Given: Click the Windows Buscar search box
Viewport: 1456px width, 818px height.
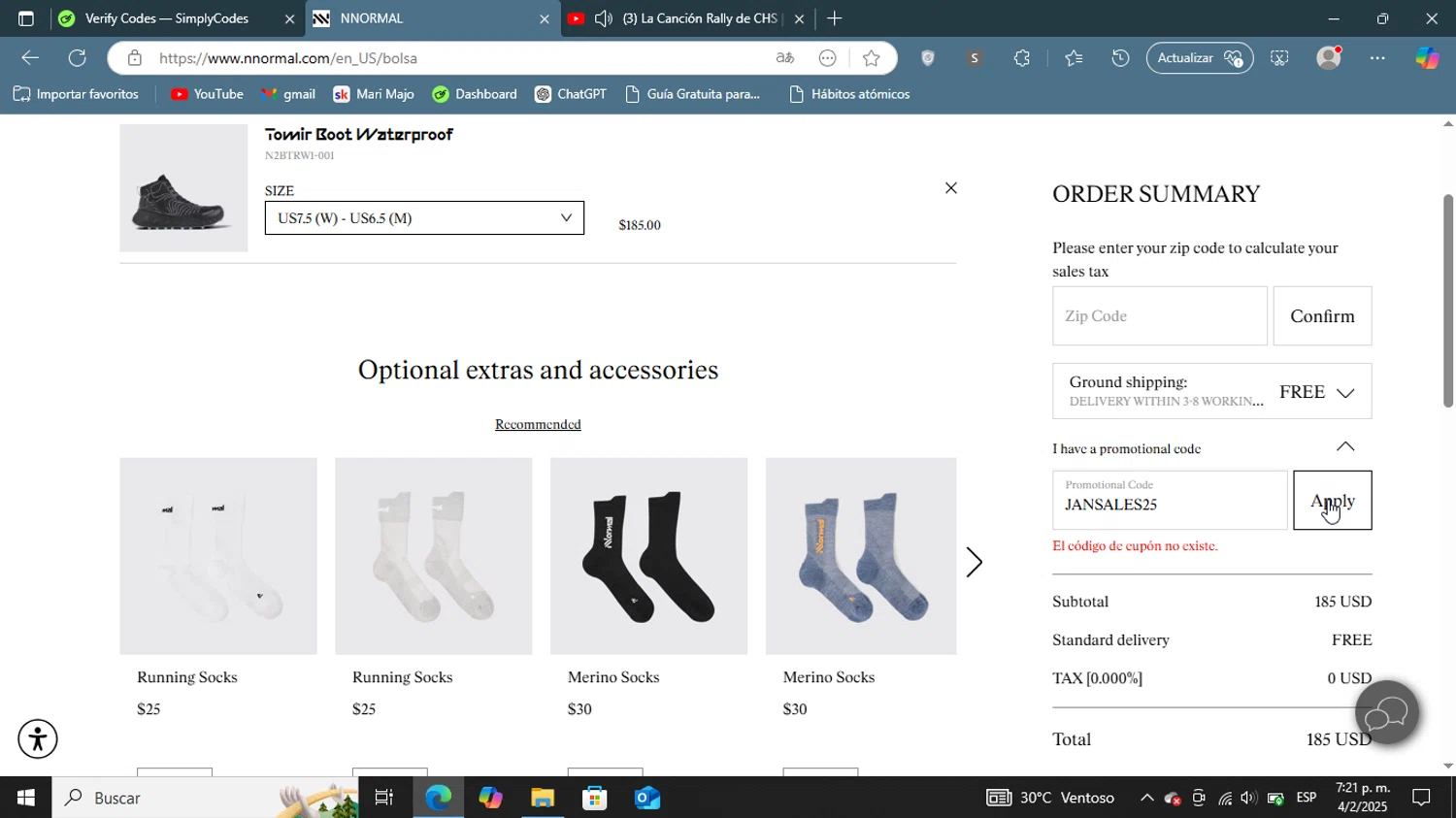Looking at the screenshot, I should tap(204, 798).
